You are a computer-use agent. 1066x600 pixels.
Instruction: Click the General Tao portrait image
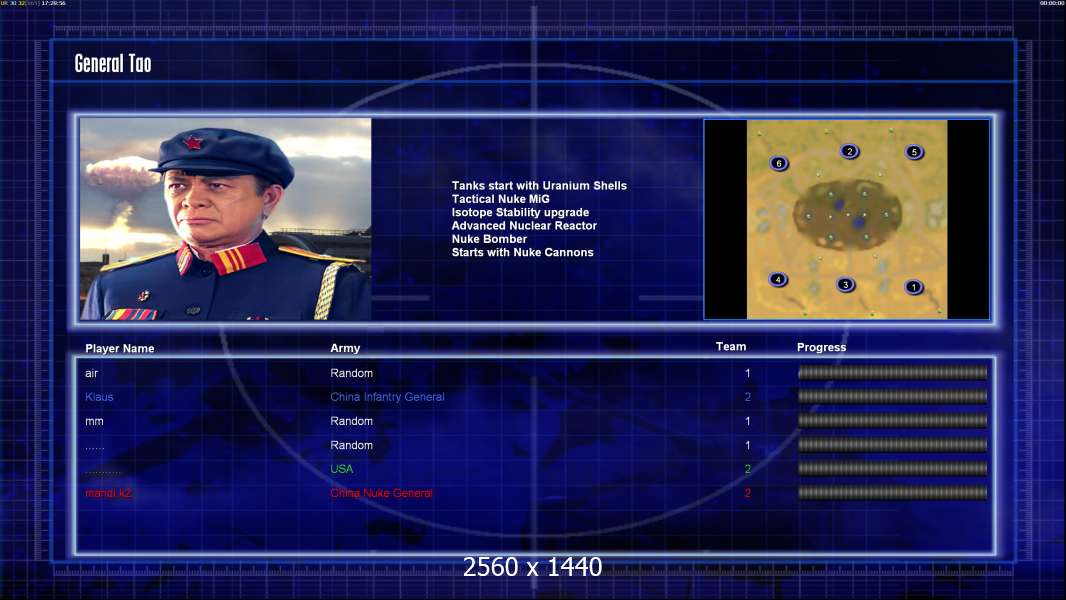pos(225,219)
